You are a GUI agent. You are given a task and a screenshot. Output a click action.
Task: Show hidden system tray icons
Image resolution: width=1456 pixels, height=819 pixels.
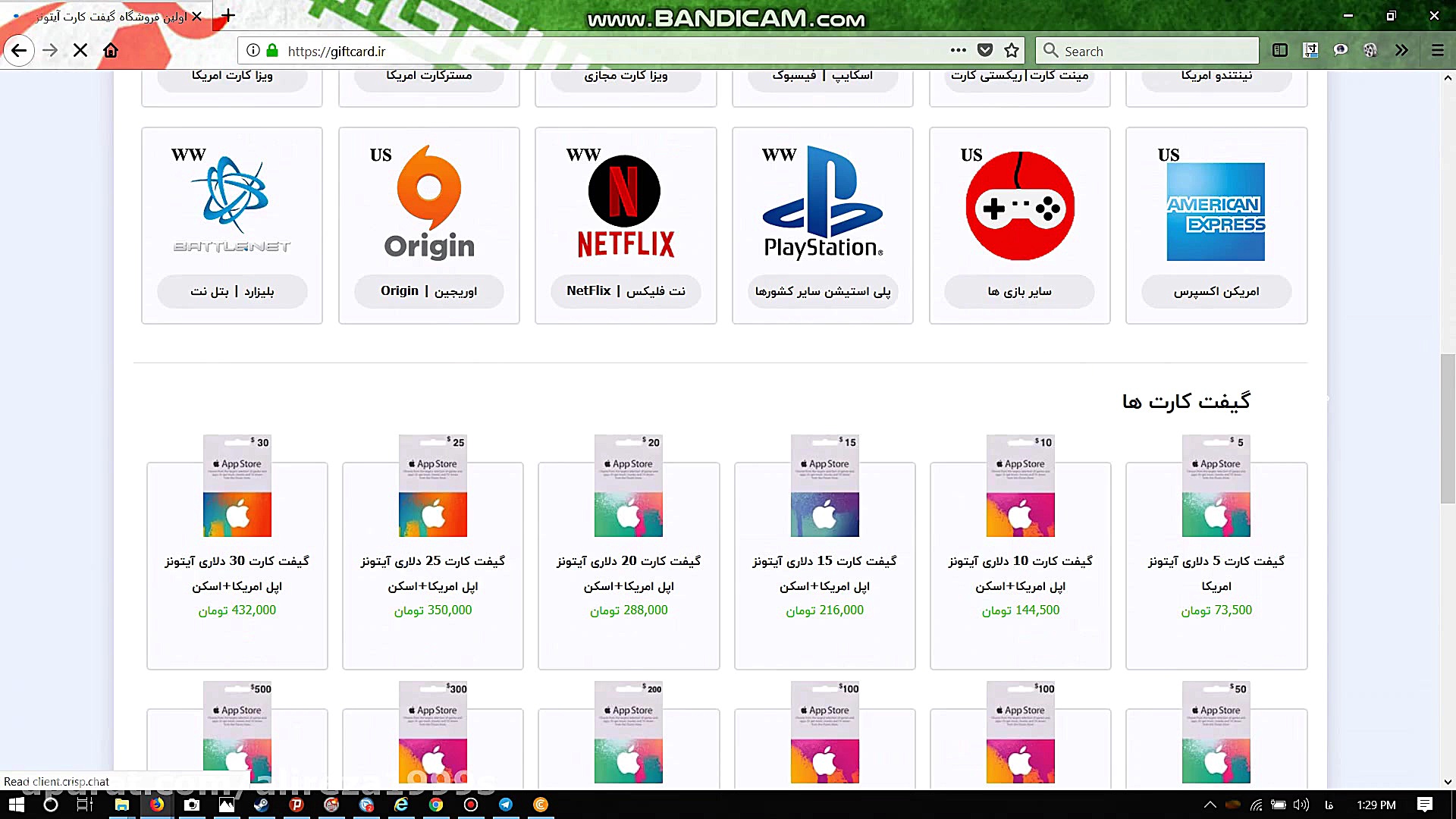pos(1210,805)
